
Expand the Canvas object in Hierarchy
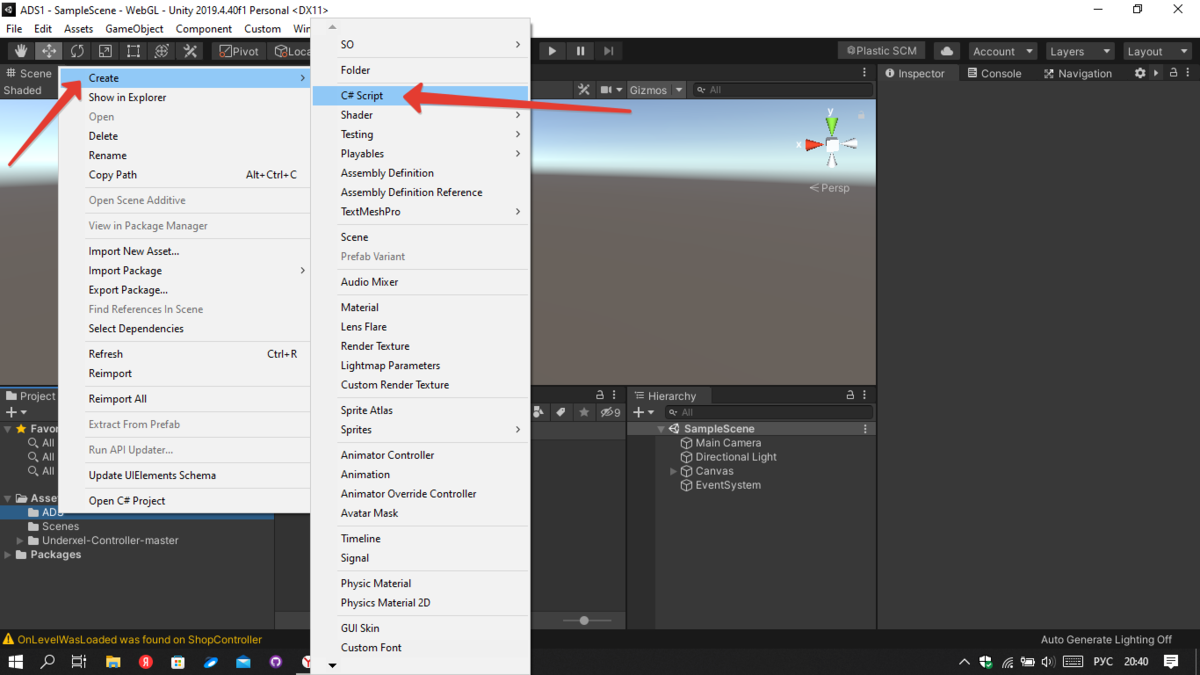pyautogui.click(x=673, y=471)
